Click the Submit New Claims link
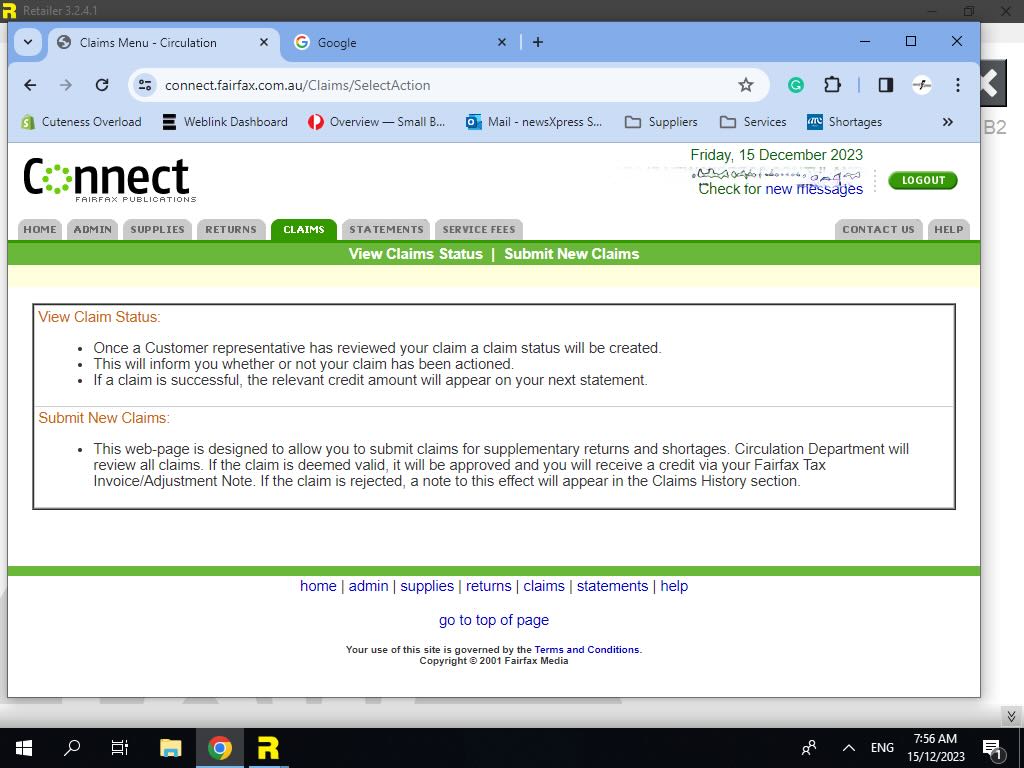 571,254
